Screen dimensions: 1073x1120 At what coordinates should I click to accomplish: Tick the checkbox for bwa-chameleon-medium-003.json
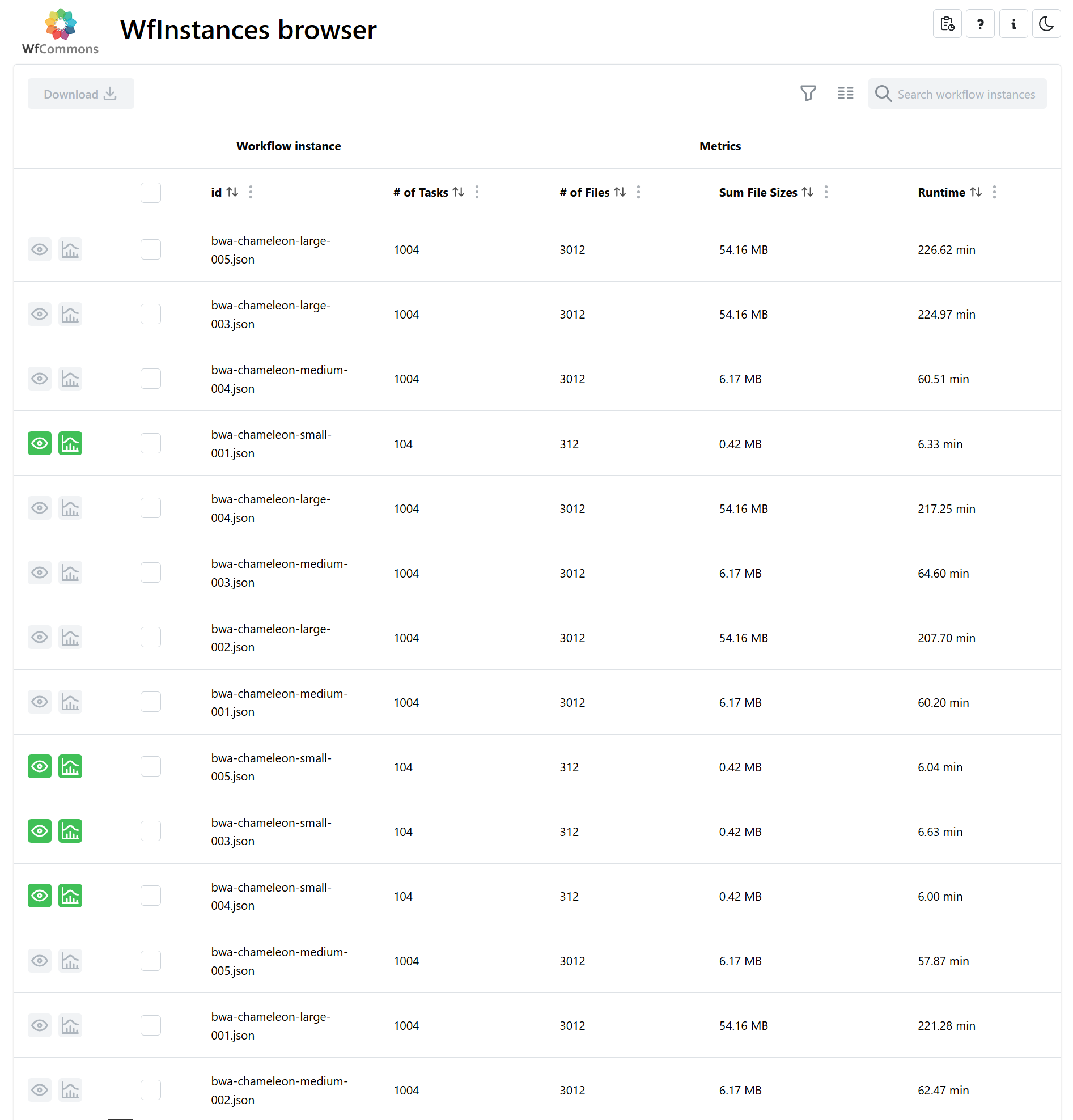click(x=150, y=572)
